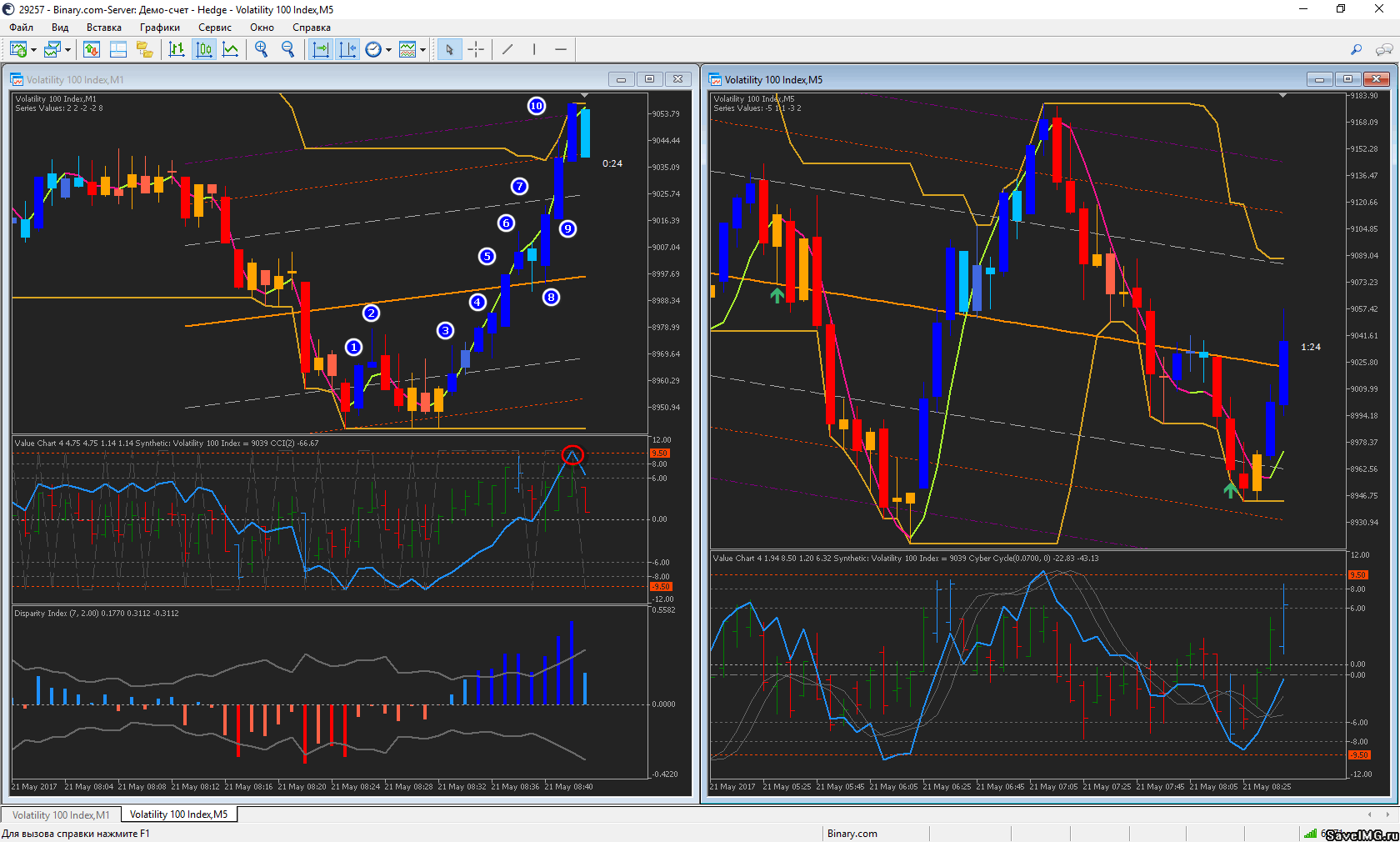Zoom in on the chart
The width and height of the screenshot is (1400, 842).
(x=262, y=50)
